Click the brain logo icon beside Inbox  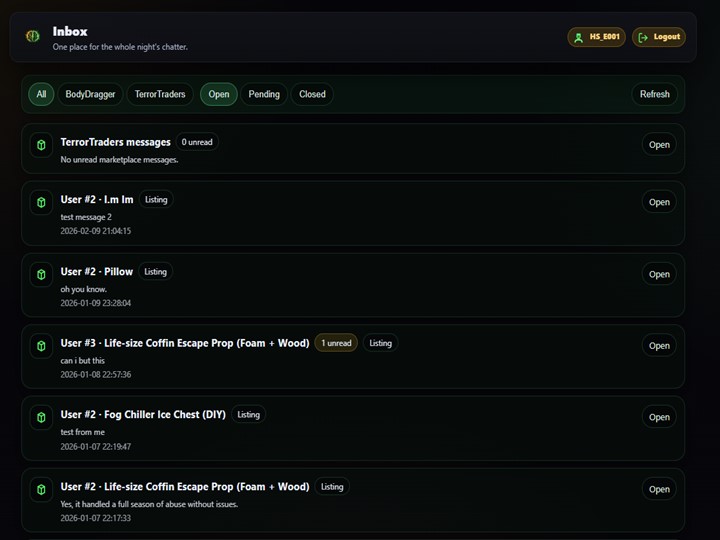(x=33, y=36)
